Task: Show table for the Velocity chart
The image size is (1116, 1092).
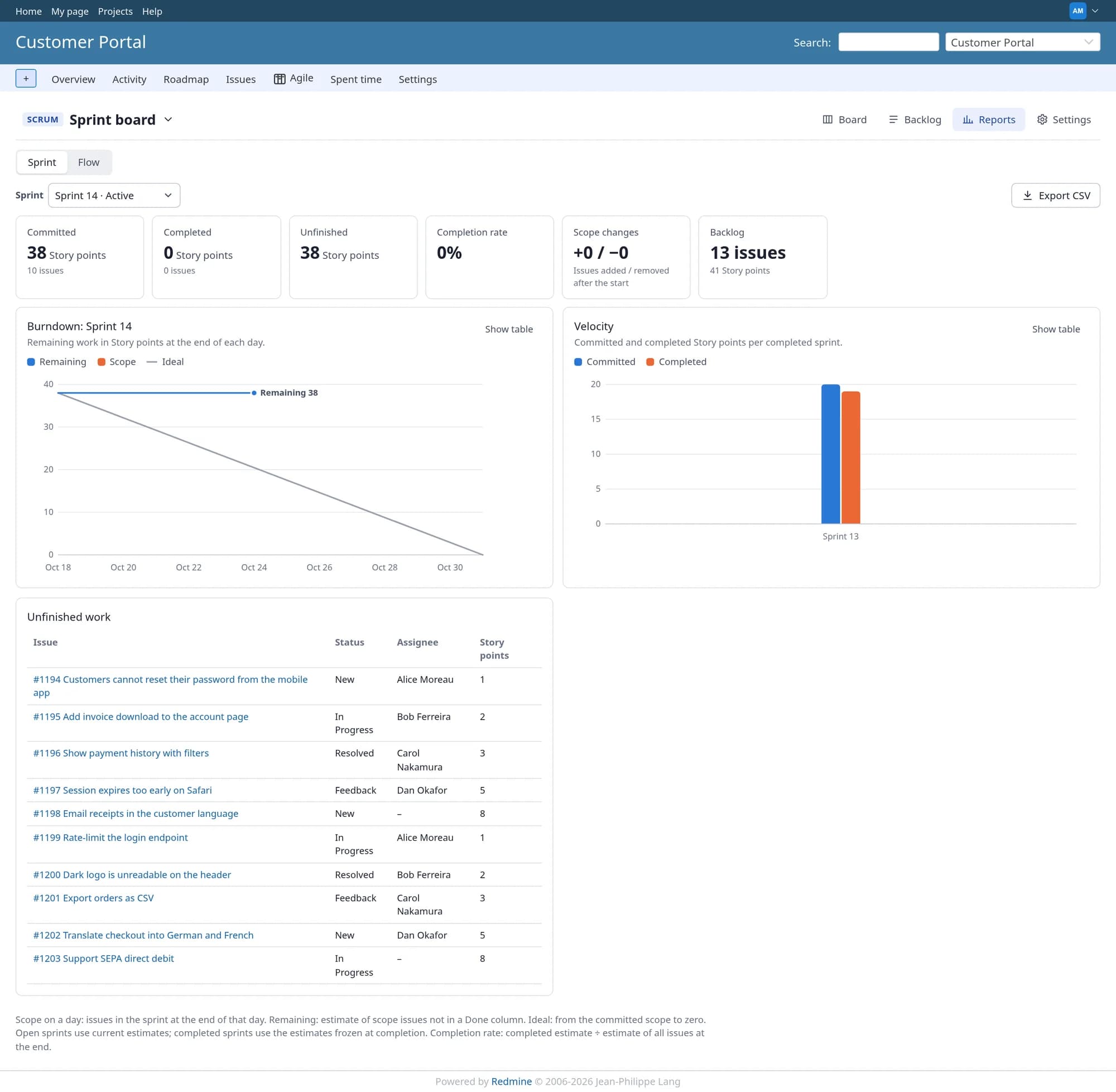Action: (1056, 329)
